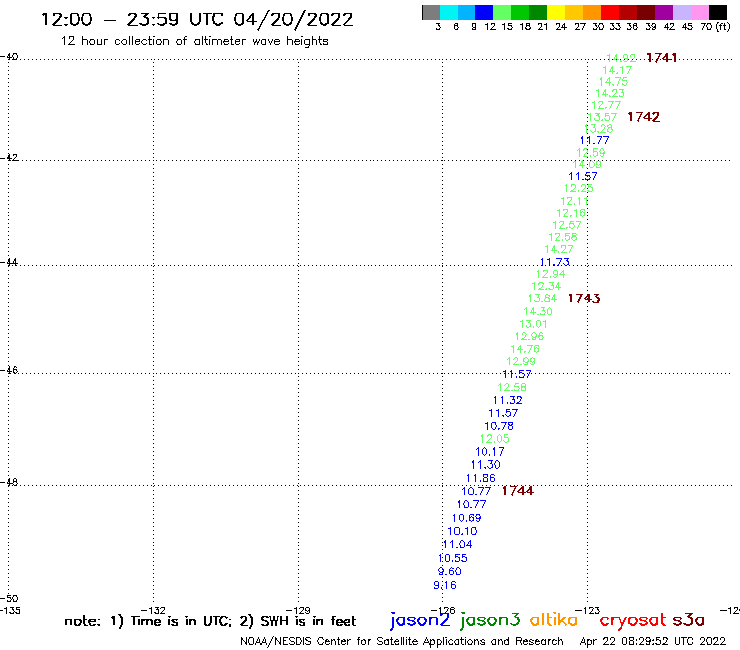Viewport: 740px width, 650px height.
Task: Click the wave height value 10.17
Action: click(x=490, y=452)
